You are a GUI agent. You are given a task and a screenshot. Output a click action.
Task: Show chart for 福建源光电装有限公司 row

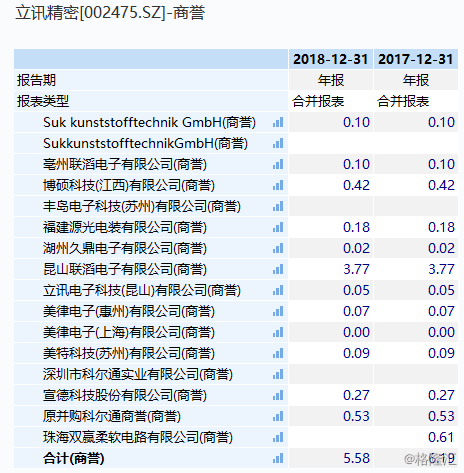click(x=278, y=227)
